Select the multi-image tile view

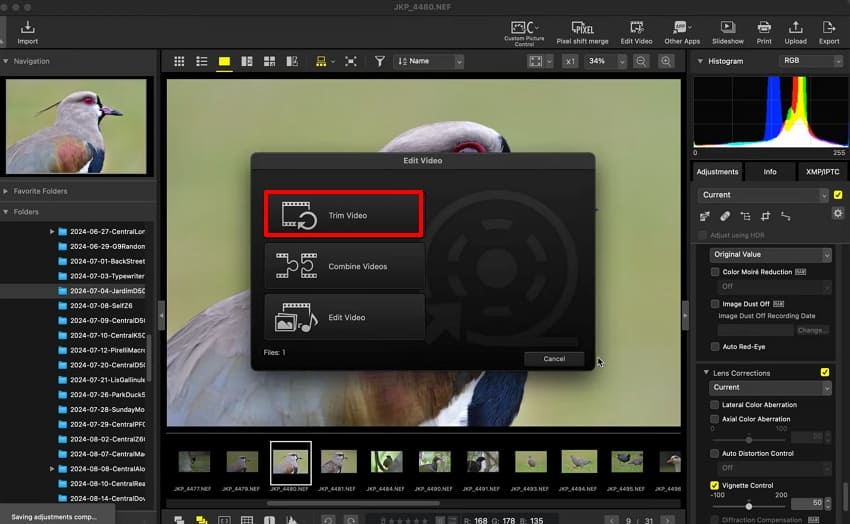[269, 61]
